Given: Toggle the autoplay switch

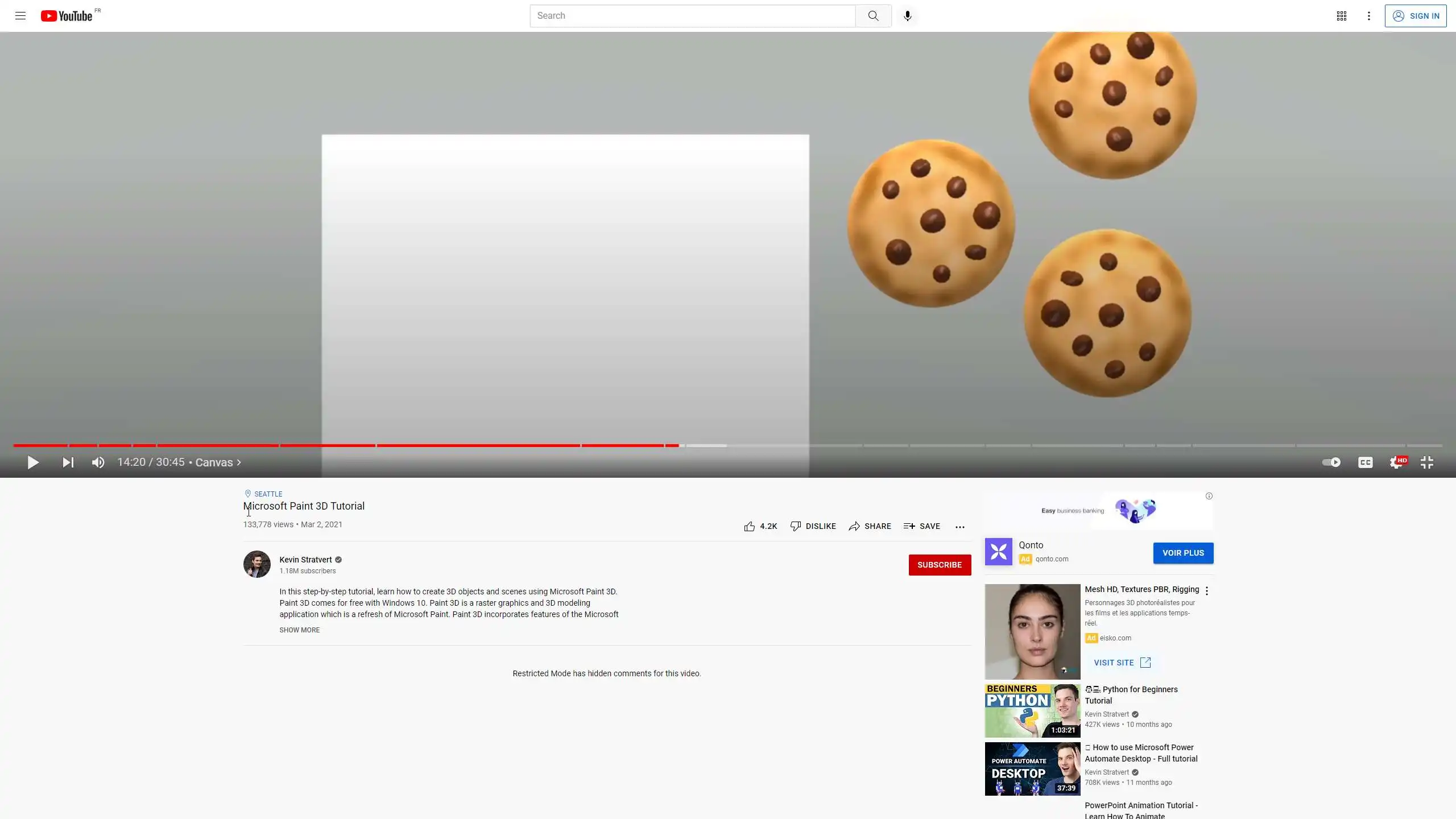Looking at the screenshot, I should pos(1331,462).
